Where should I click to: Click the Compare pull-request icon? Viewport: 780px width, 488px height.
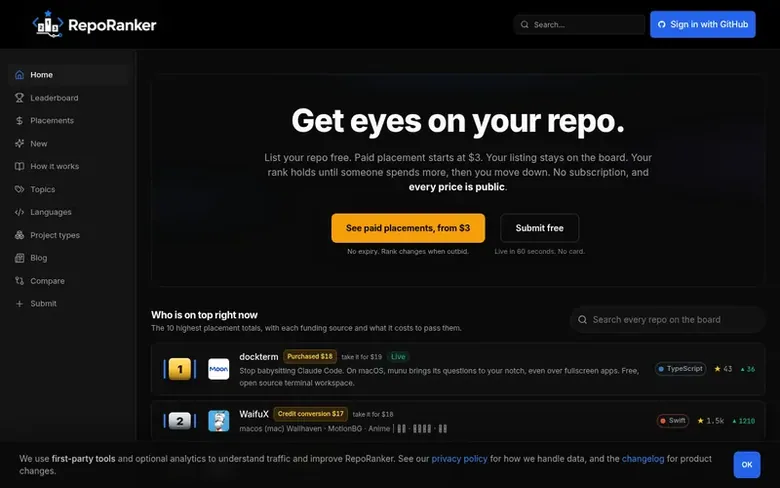point(19,281)
